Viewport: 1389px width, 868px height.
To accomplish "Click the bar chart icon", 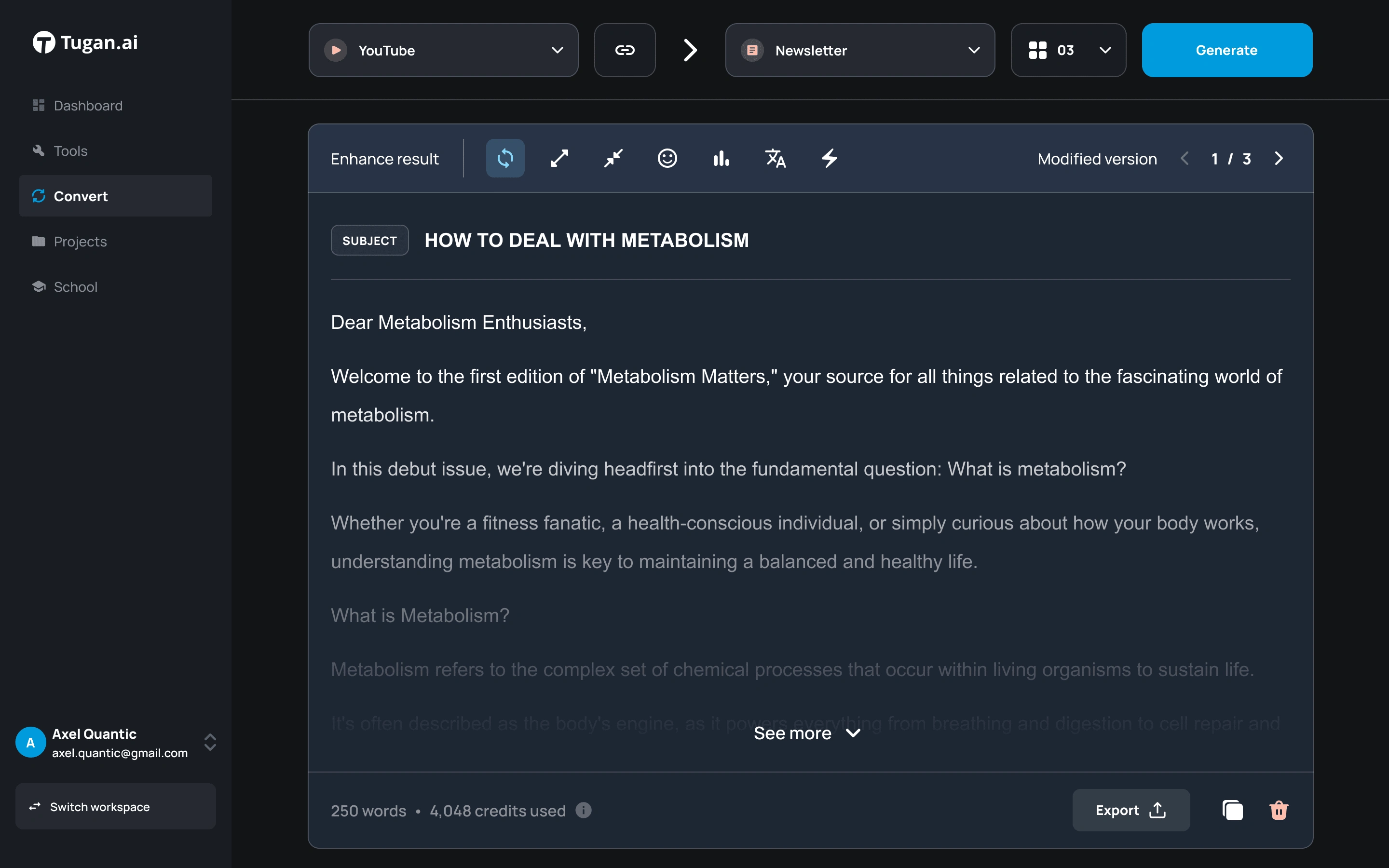I will (721, 159).
